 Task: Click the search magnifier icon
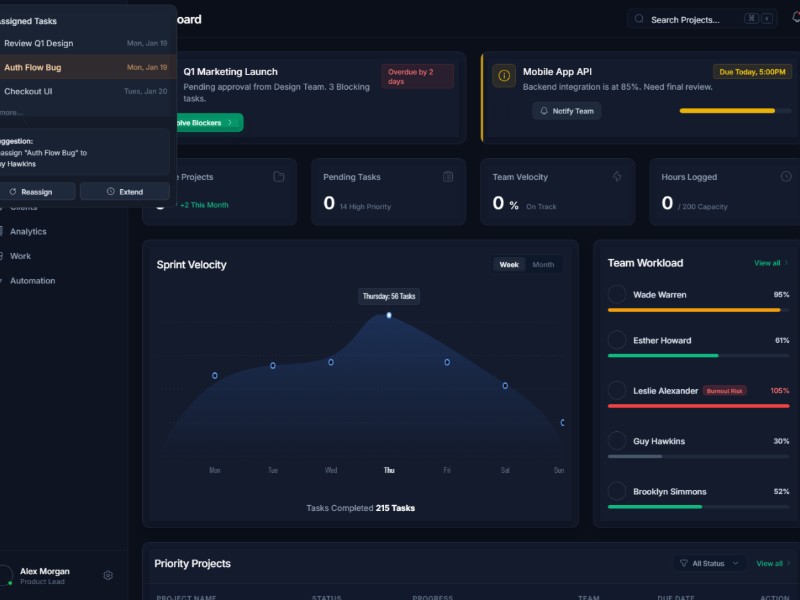639,19
